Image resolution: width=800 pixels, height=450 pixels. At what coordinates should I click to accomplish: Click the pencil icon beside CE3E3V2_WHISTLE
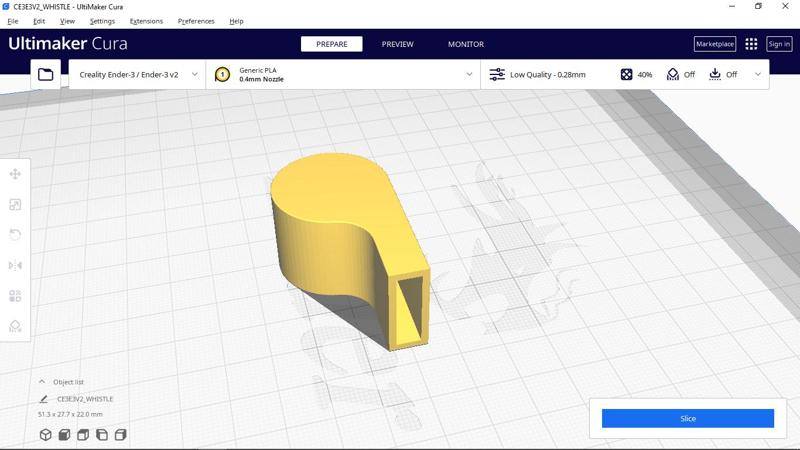(x=43, y=399)
